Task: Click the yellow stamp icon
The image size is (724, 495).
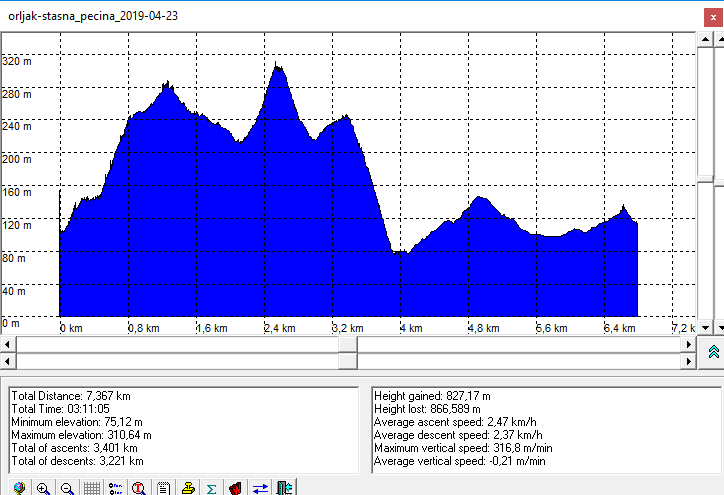Action: [x=187, y=488]
